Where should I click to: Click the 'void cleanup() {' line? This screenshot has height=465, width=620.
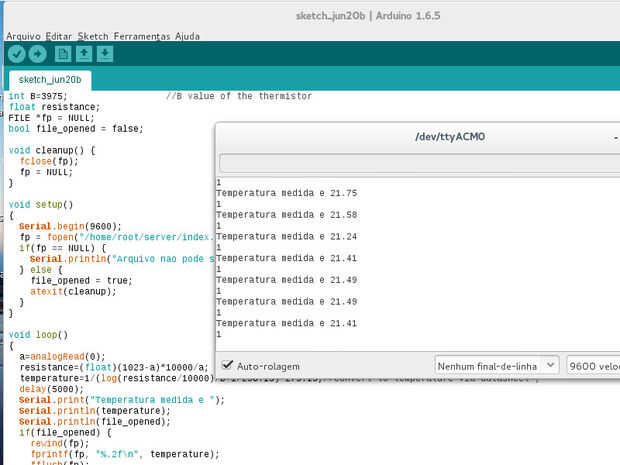click(52, 151)
